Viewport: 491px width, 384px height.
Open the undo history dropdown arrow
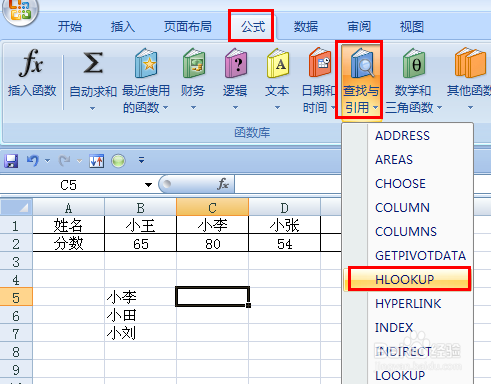[x=47, y=161]
